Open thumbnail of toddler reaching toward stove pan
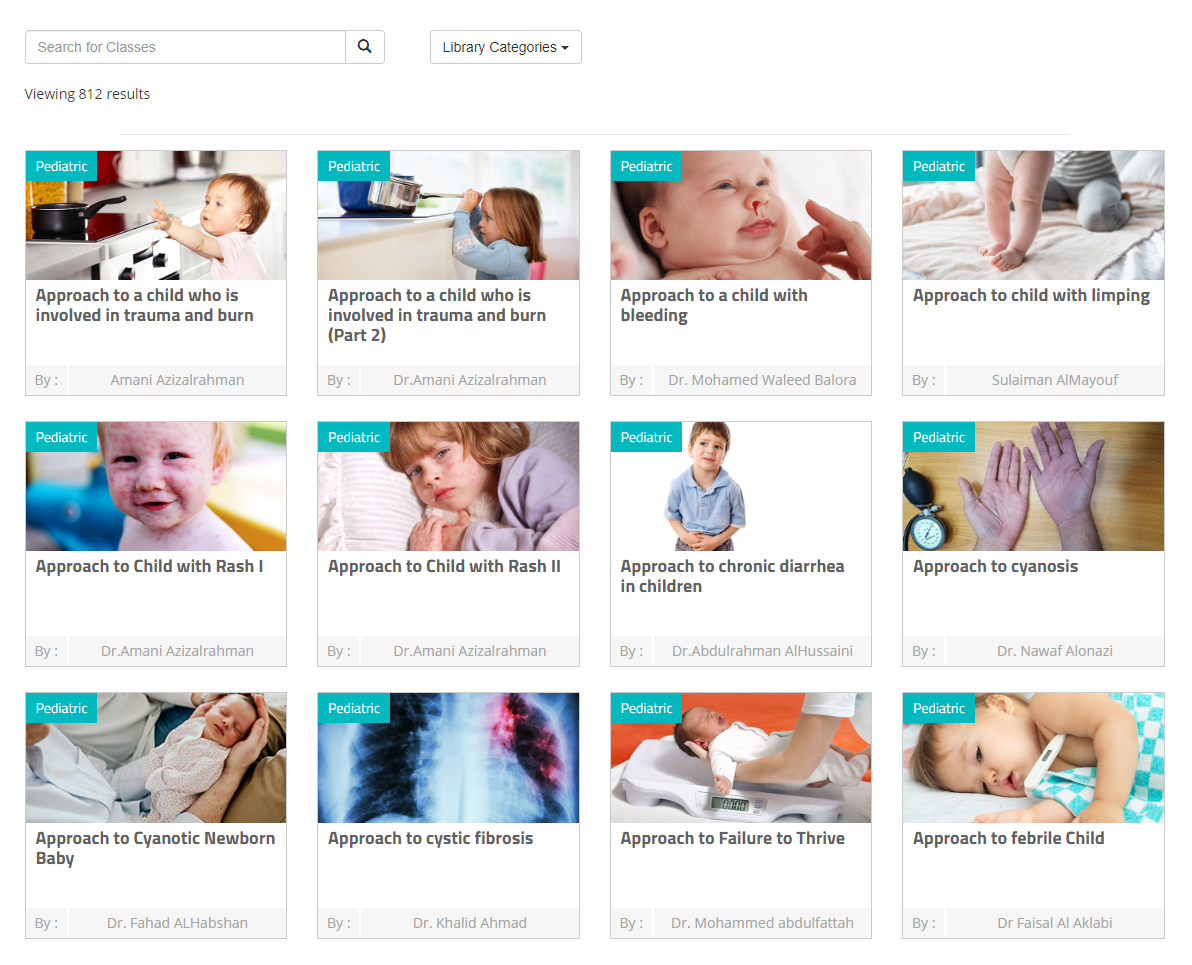This screenshot has width=1192, height=965. (x=156, y=215)
